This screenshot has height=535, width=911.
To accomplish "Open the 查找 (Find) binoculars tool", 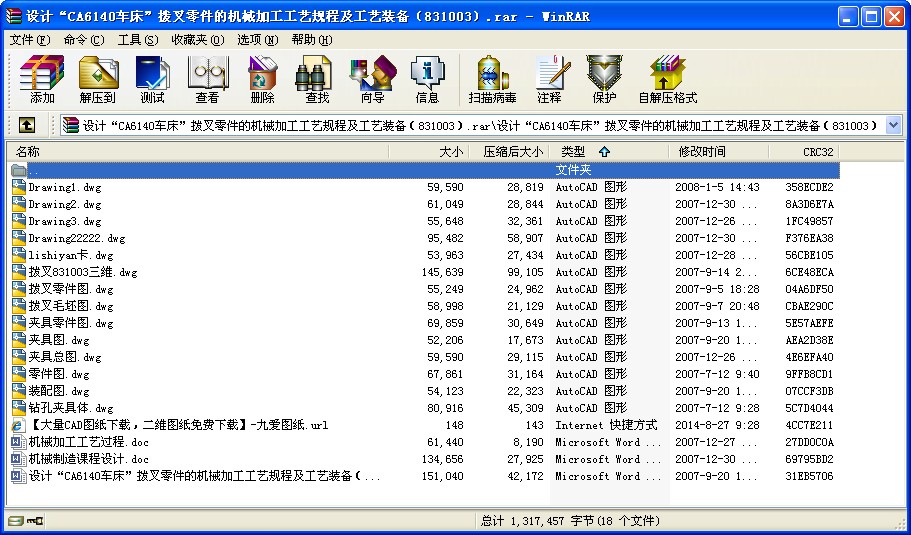I will point(317,79).
